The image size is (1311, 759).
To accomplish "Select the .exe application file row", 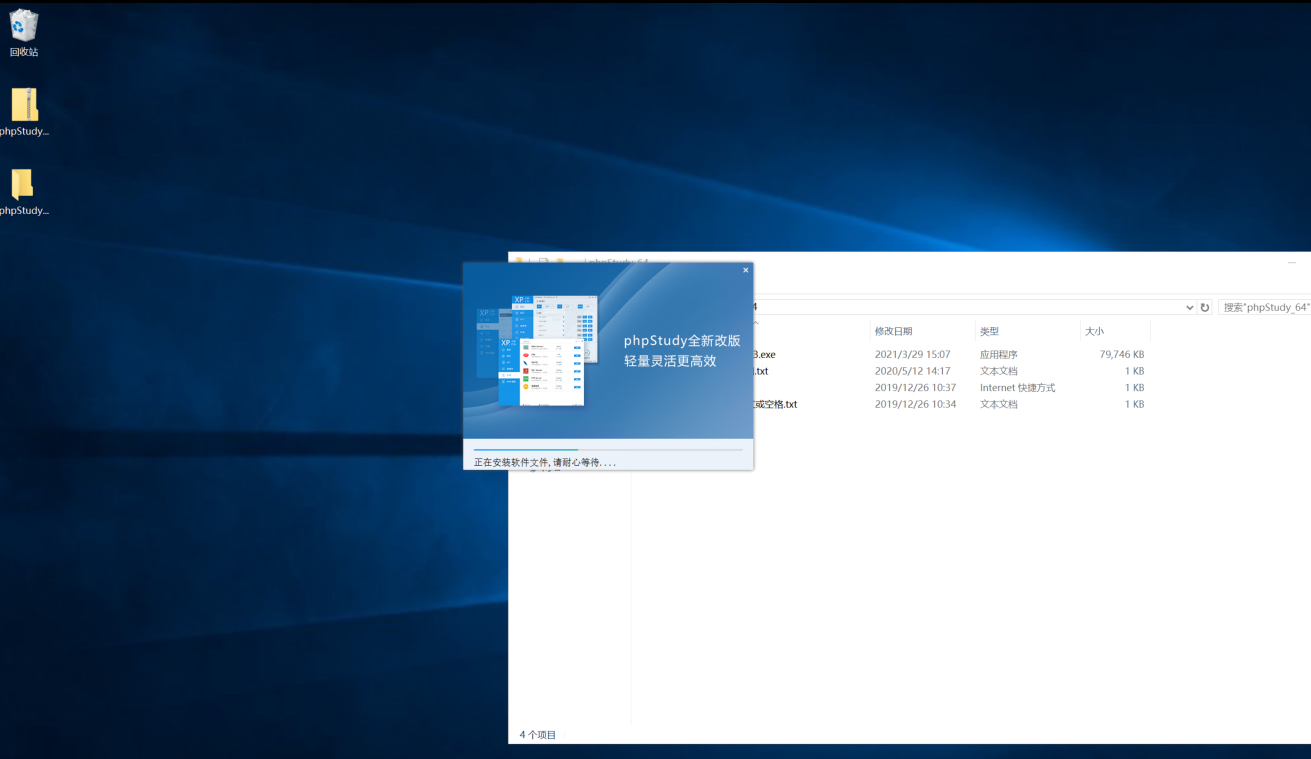I will point(950,355).
